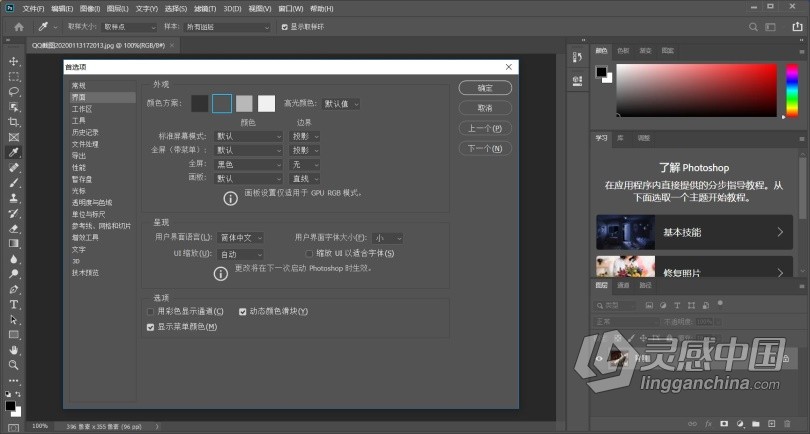Open 取样大小 dropdown in options bar
This screenshot has width=810, height=434.
tap(129, 27)
